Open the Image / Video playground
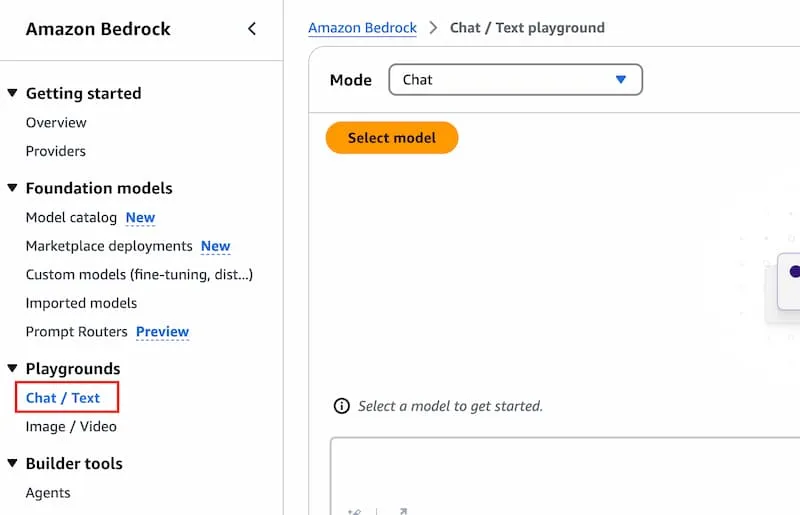The width and height of the screenshot is (800, 515). [x=71, y=426]
